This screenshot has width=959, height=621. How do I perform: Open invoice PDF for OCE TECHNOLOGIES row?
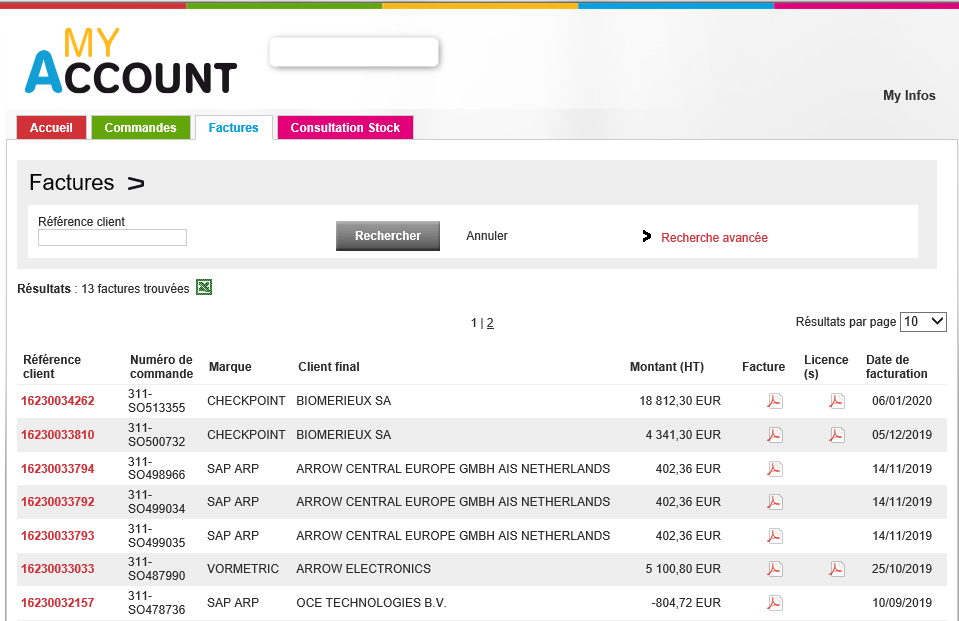click(x=774, y=603)
